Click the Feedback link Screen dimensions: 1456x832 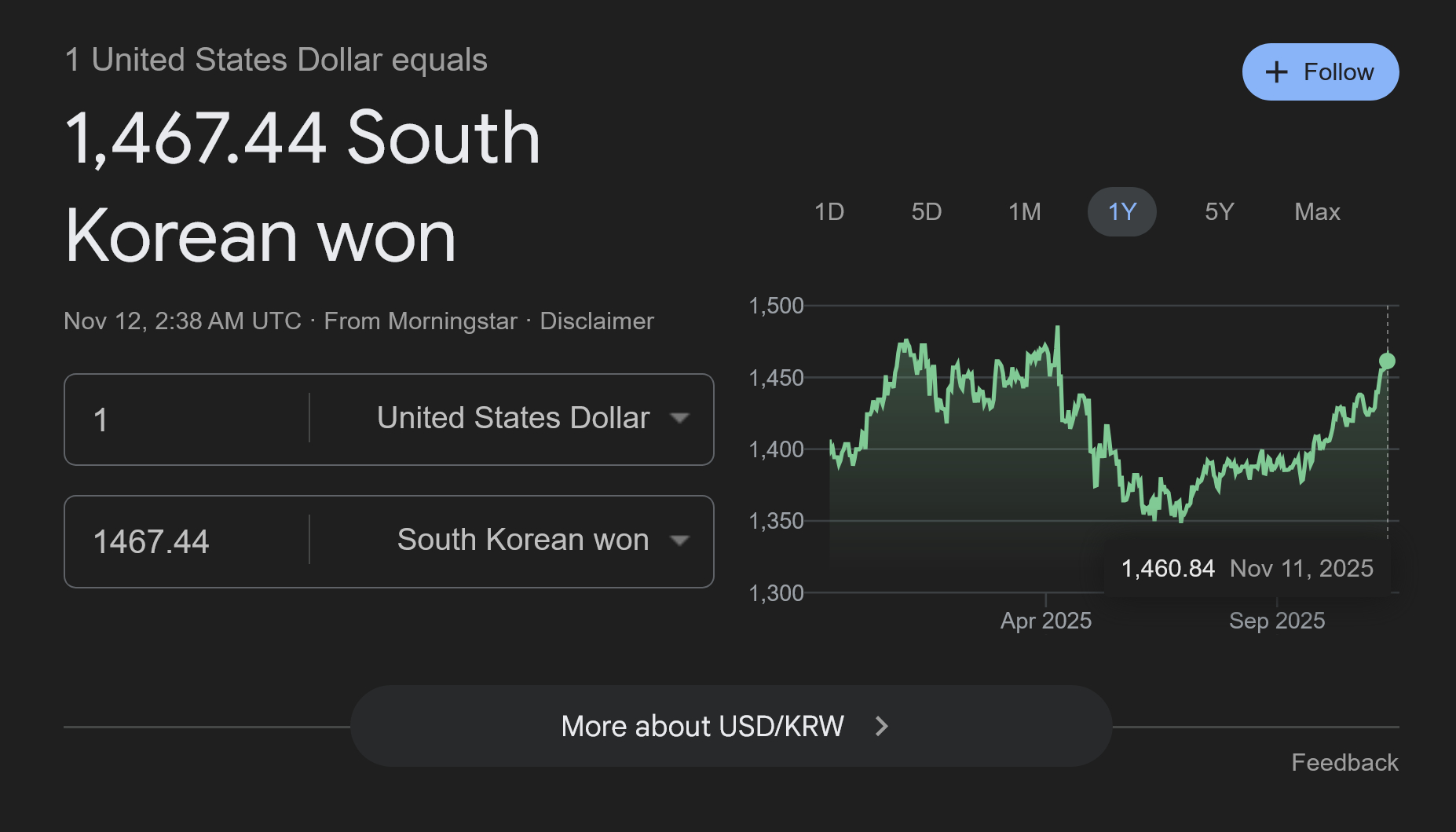coord(1344,762)
